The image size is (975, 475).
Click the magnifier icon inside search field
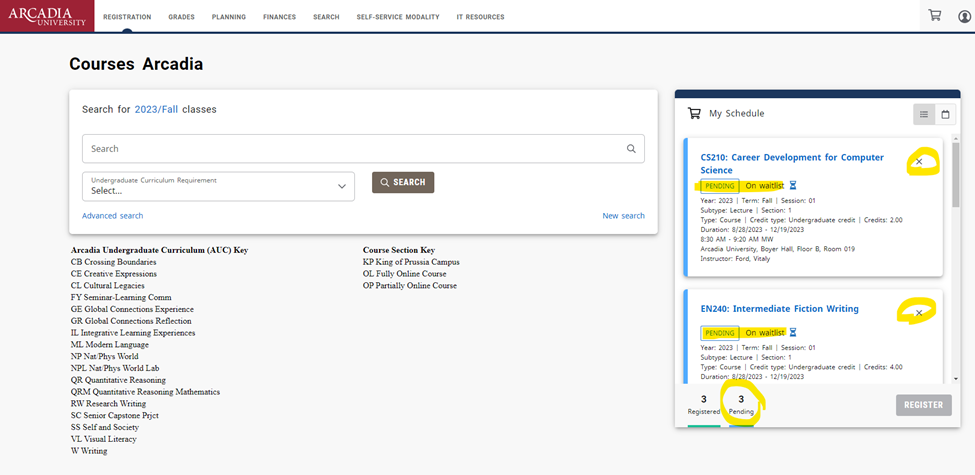tap(631, 149)
